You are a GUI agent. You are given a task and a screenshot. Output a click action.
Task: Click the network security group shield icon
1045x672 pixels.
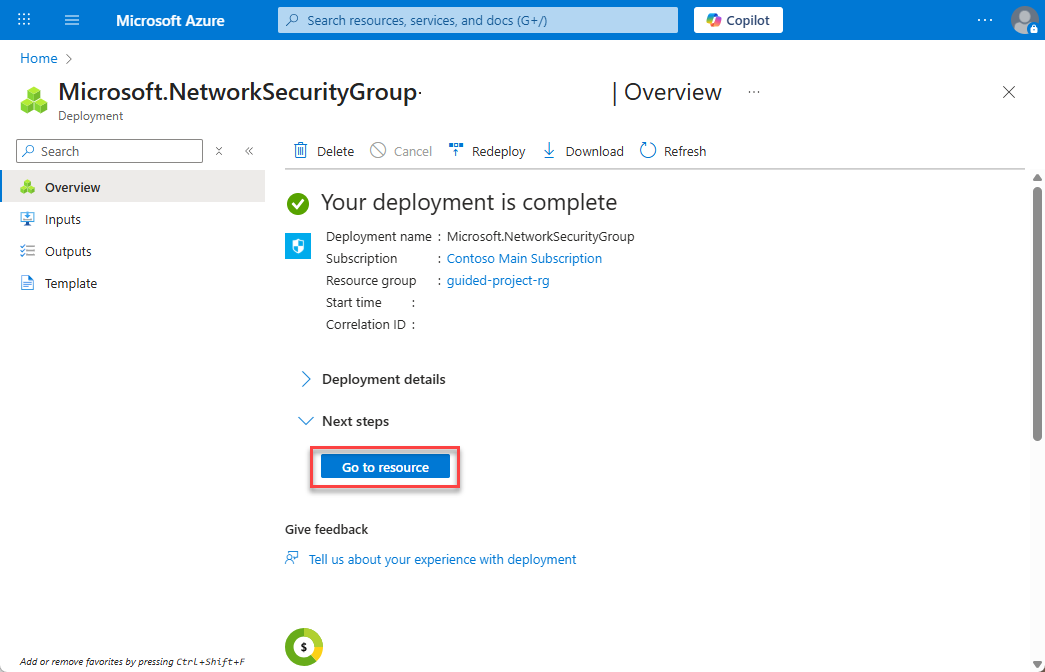[x=298, y=246]
